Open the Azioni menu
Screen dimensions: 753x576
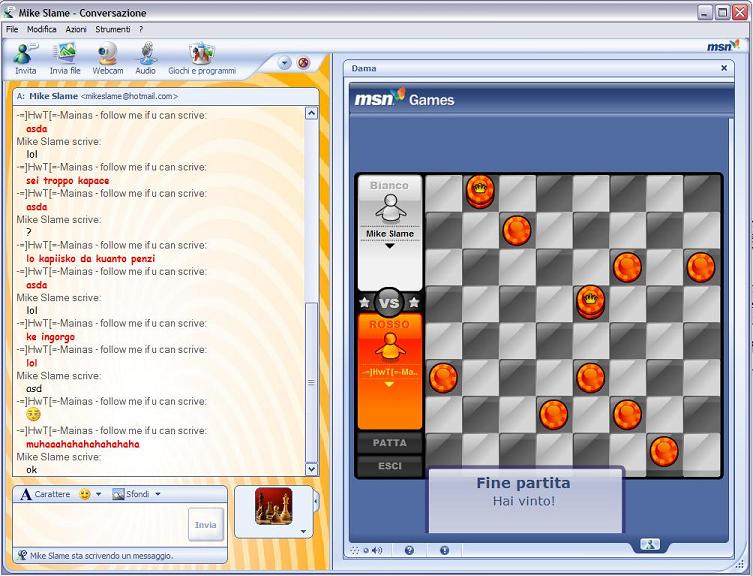click(x=76, y=29)
